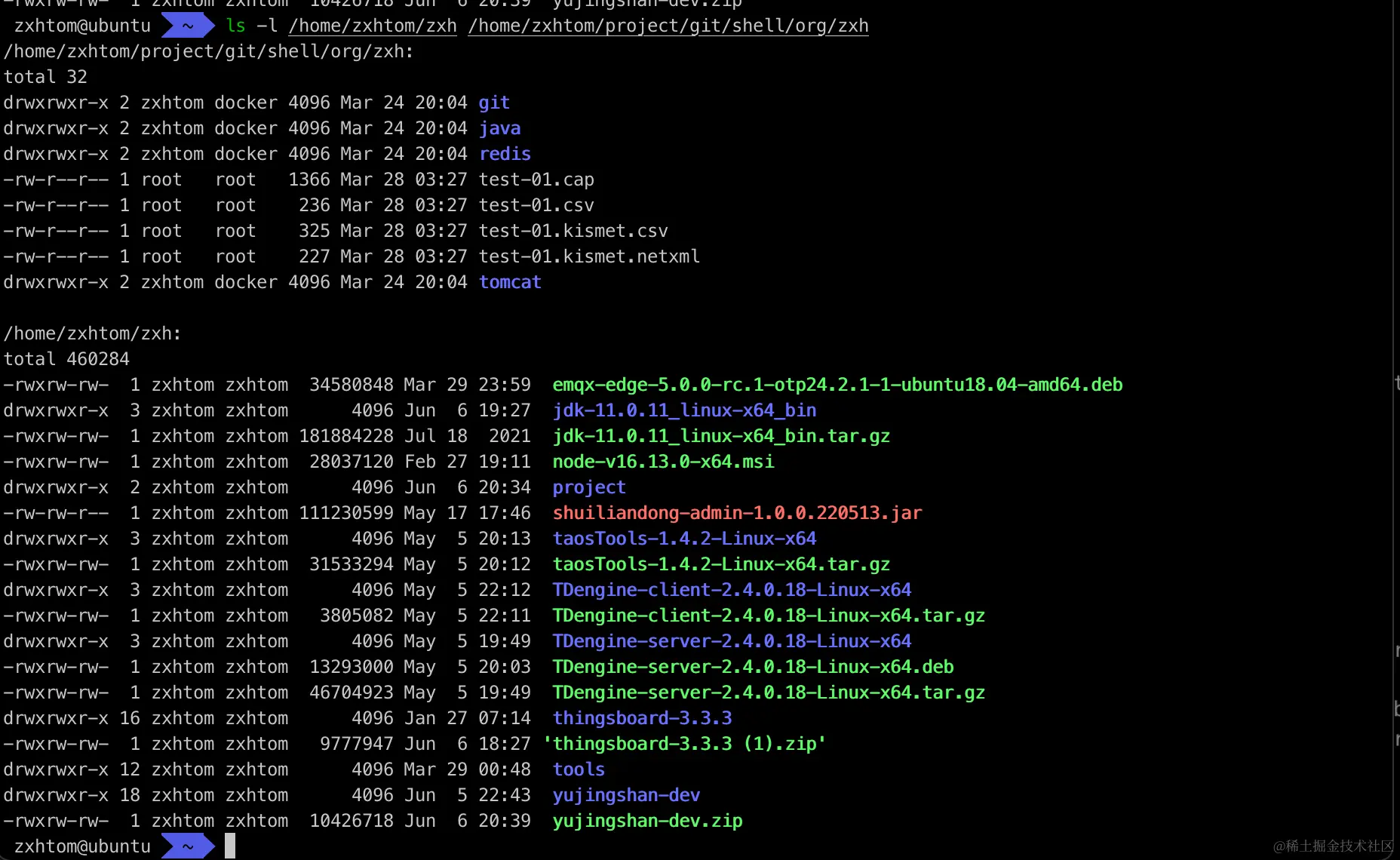Click the 'total 460284' line
Screen dimensions: 1400x860
(66, 359)
